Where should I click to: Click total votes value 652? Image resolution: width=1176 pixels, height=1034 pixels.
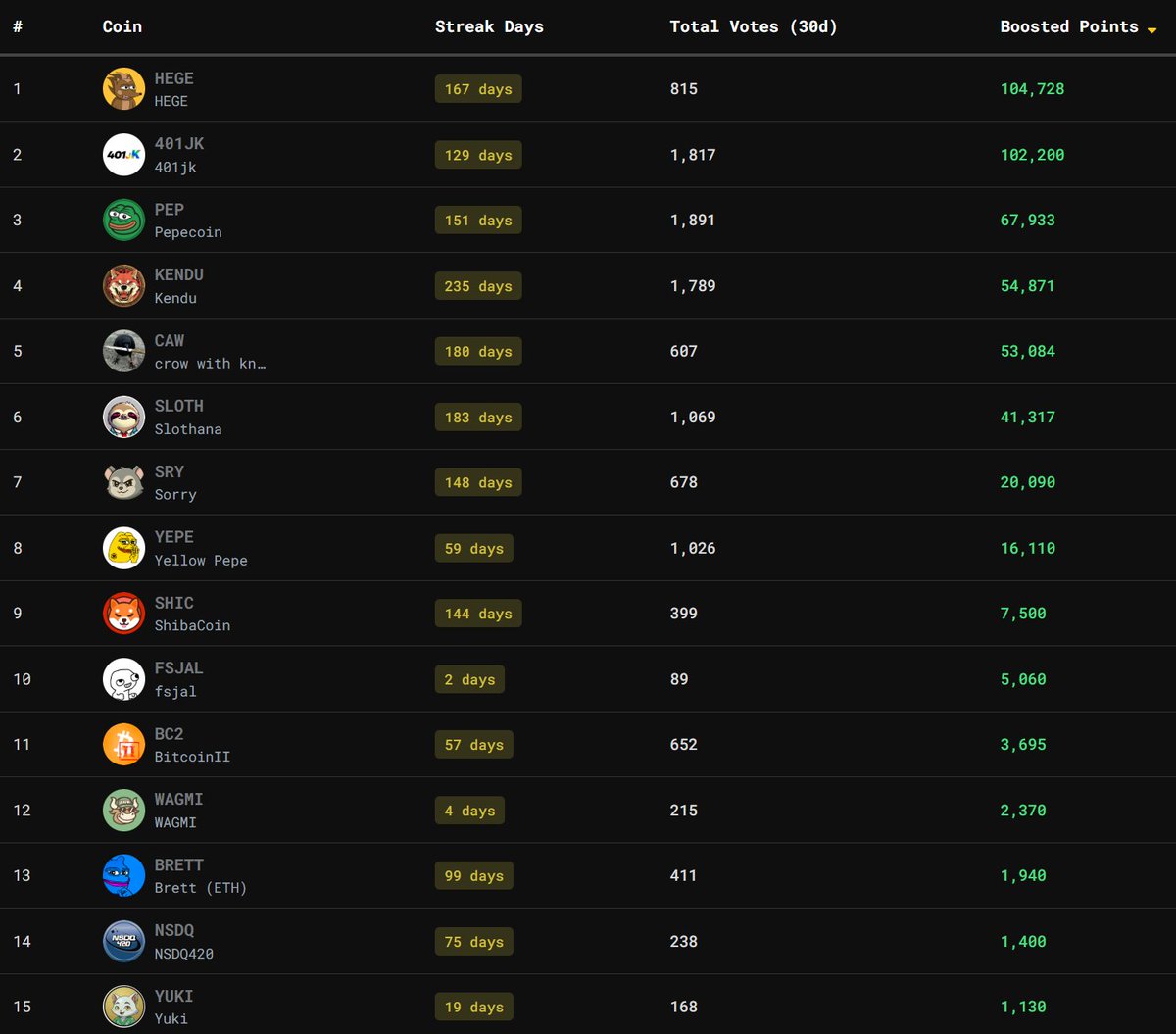[684, 745]
